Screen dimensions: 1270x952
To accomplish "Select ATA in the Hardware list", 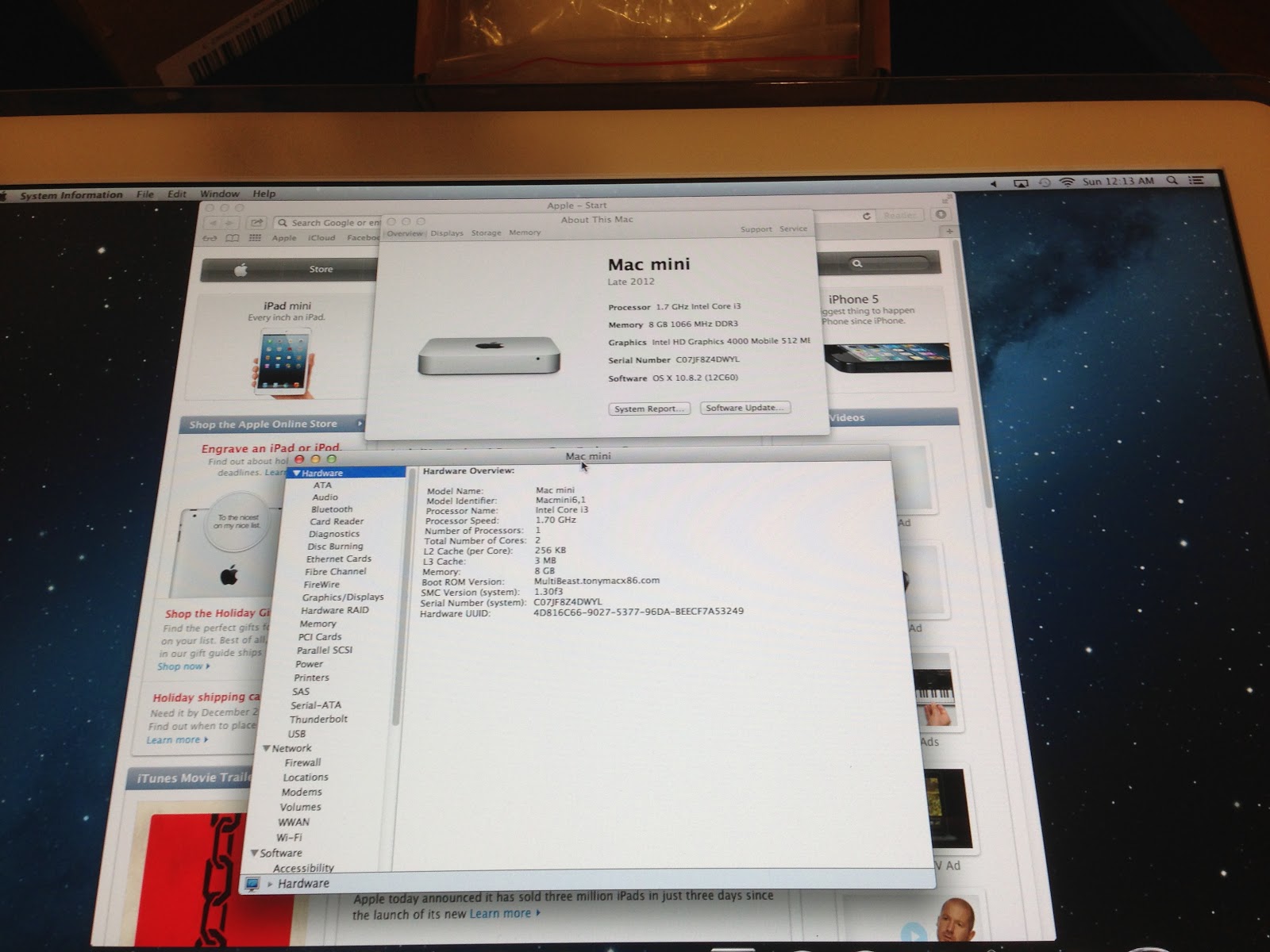I will pyautogui.click(x=322, y=486).
